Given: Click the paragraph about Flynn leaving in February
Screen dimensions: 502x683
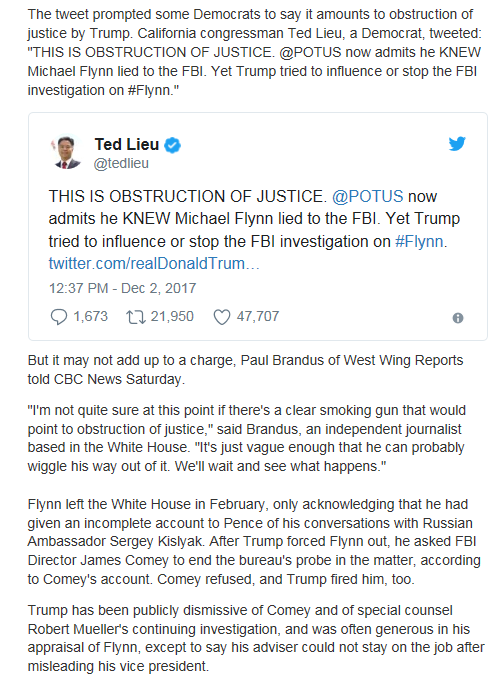Looking at the screenshot, I should click(x=254, y=541).
